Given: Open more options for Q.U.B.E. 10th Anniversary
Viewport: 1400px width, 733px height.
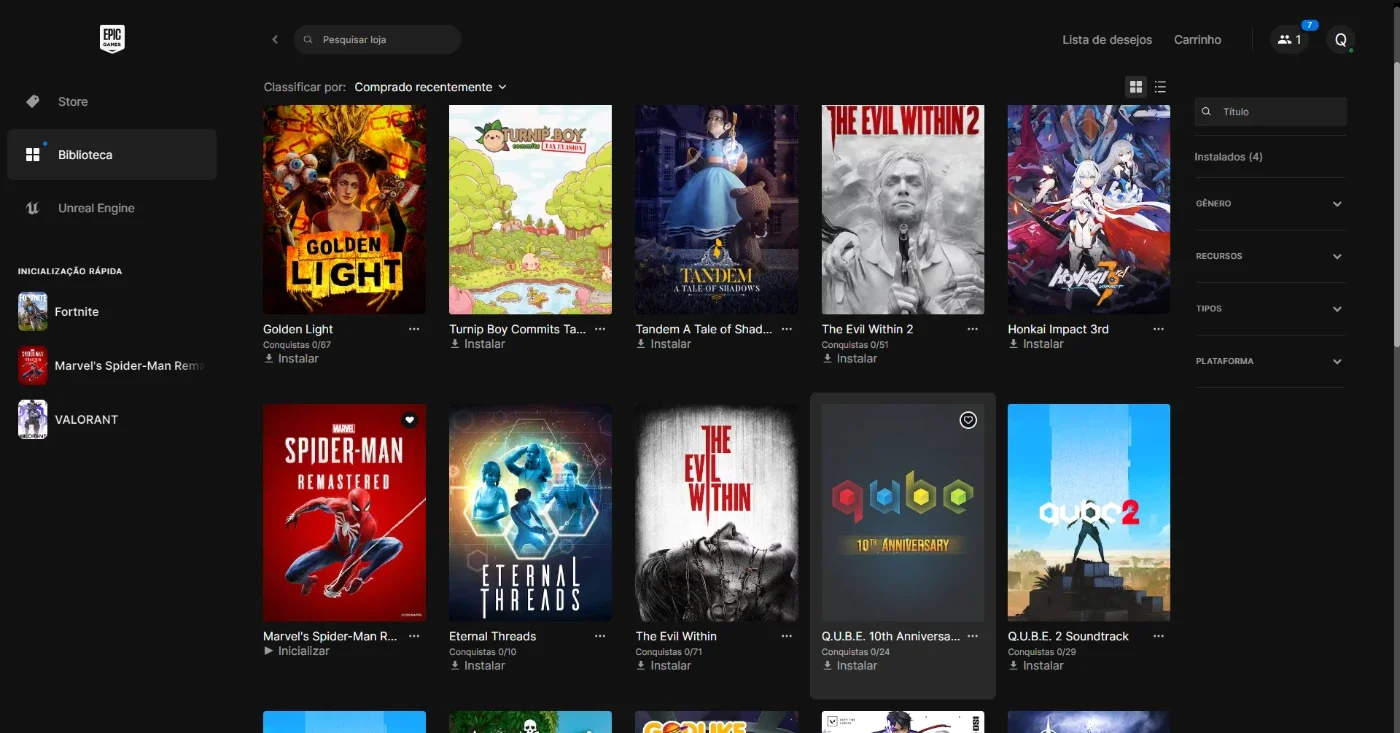Looking at the screenshot, I should tap(973, 636).
